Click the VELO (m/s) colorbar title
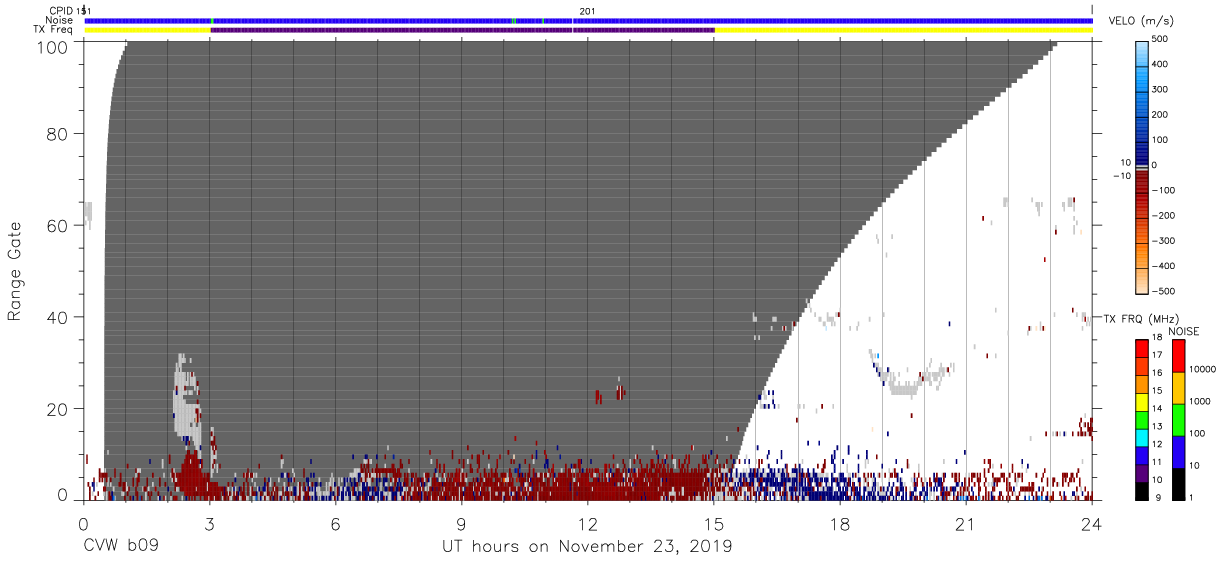The width and height of the screenshot is (1228, 567). pos(1140,21)
